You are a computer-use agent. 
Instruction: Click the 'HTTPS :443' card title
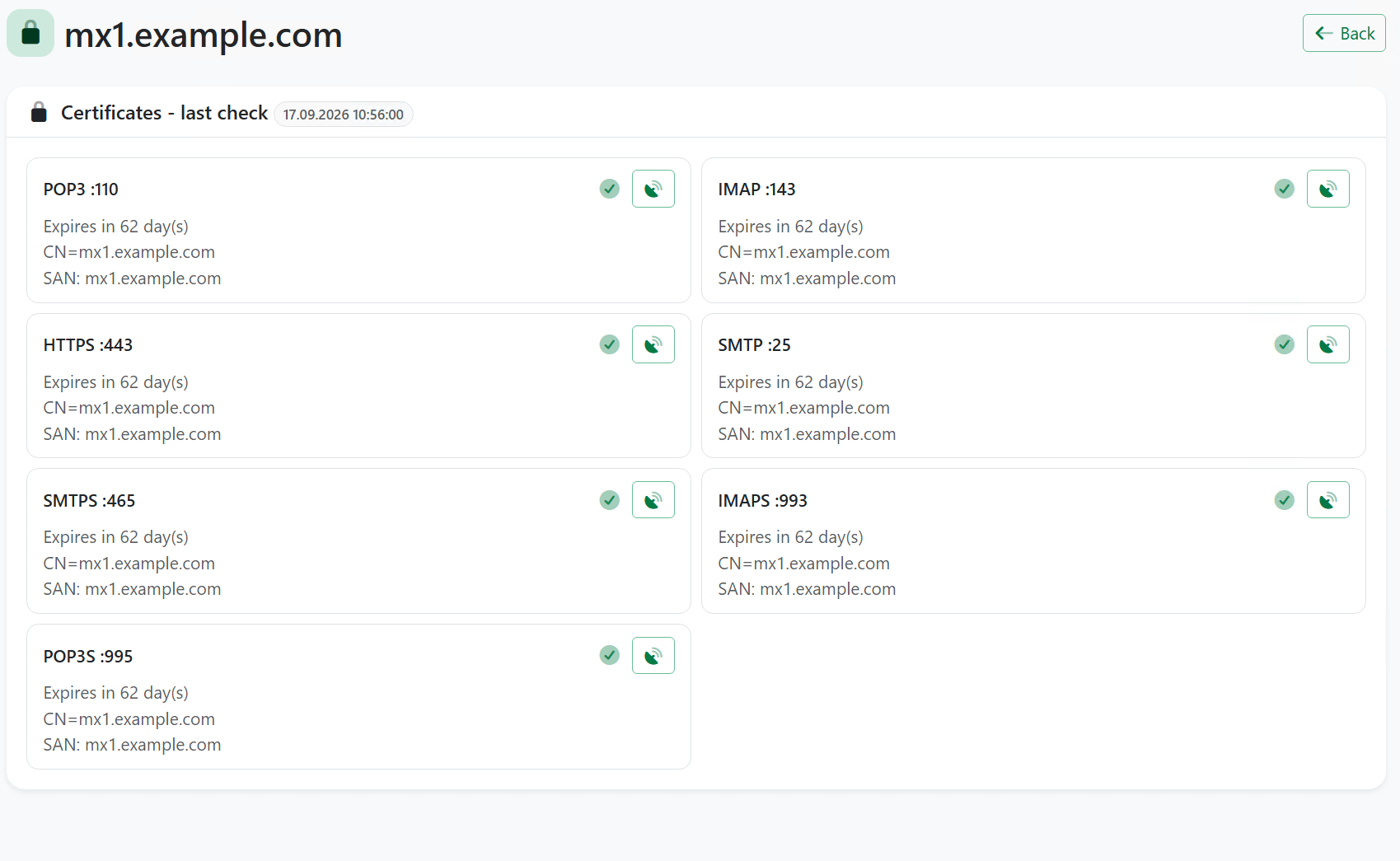coord(88,345)
